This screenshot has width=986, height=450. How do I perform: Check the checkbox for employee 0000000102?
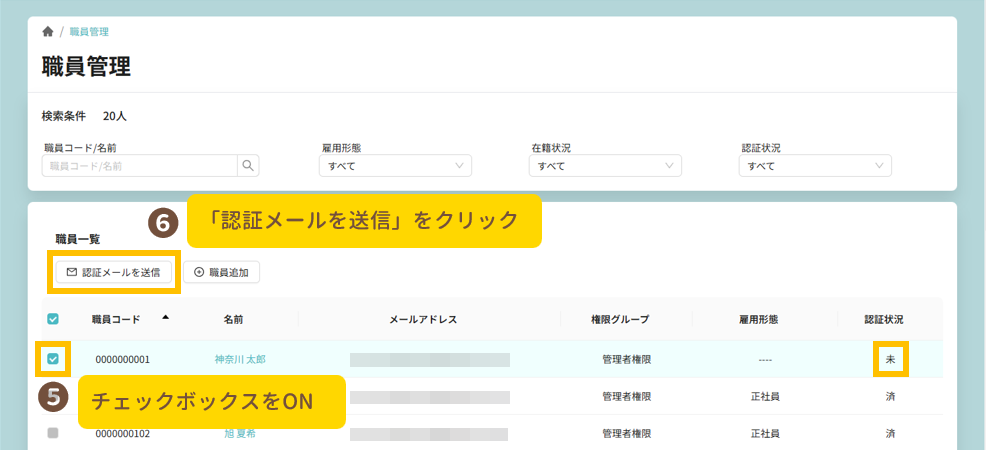pyautogui.click(x=53, y=434)
